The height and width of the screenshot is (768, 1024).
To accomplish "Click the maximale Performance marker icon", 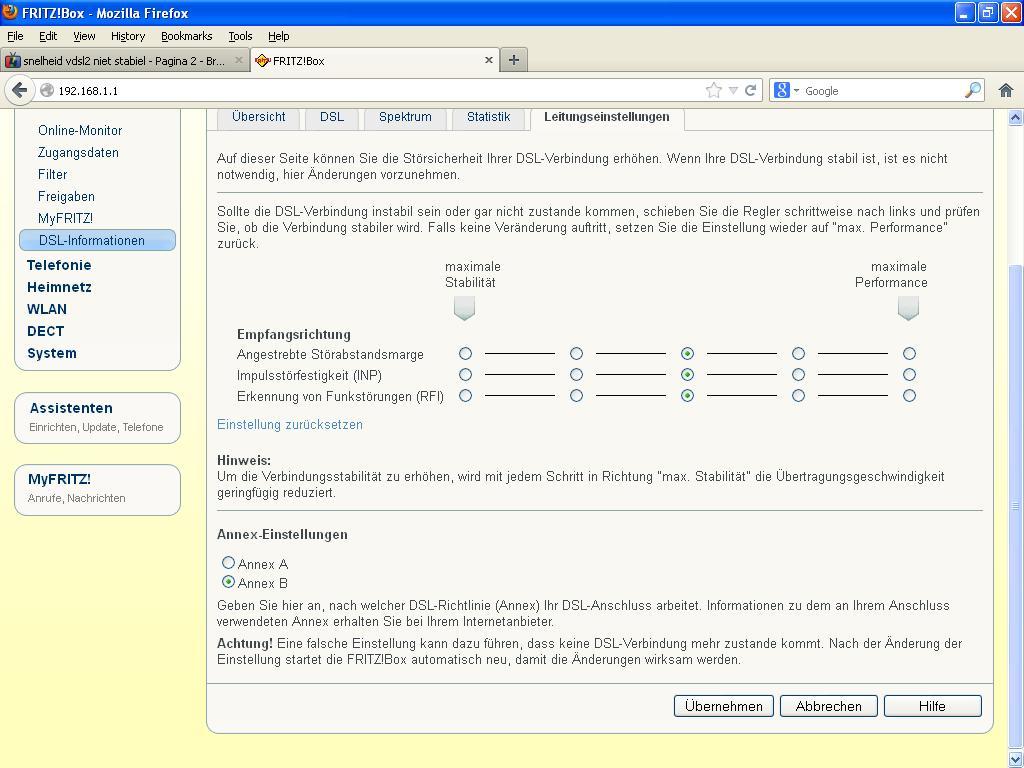I will (908, 309).
